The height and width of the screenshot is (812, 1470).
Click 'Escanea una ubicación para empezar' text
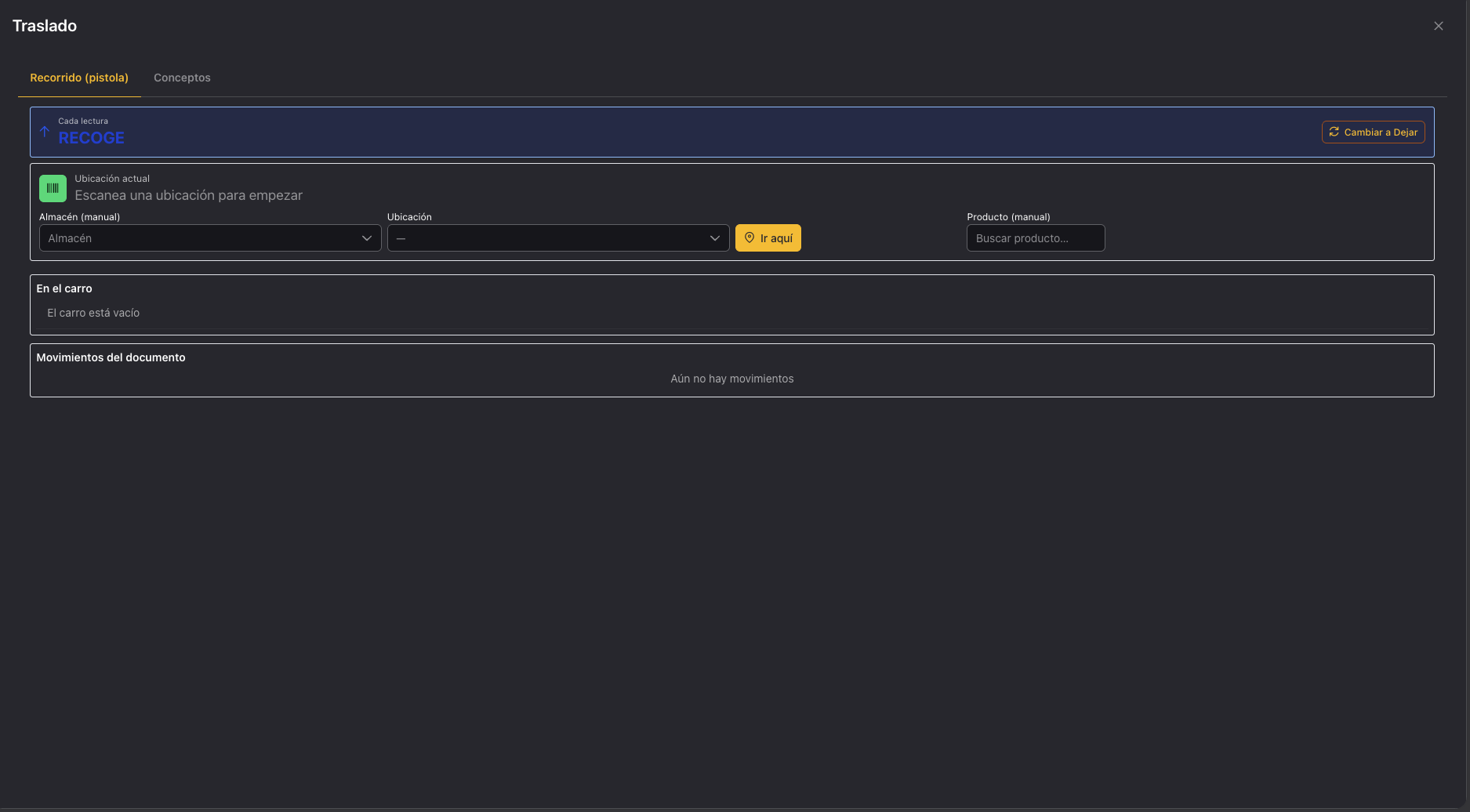pos(188,195)
